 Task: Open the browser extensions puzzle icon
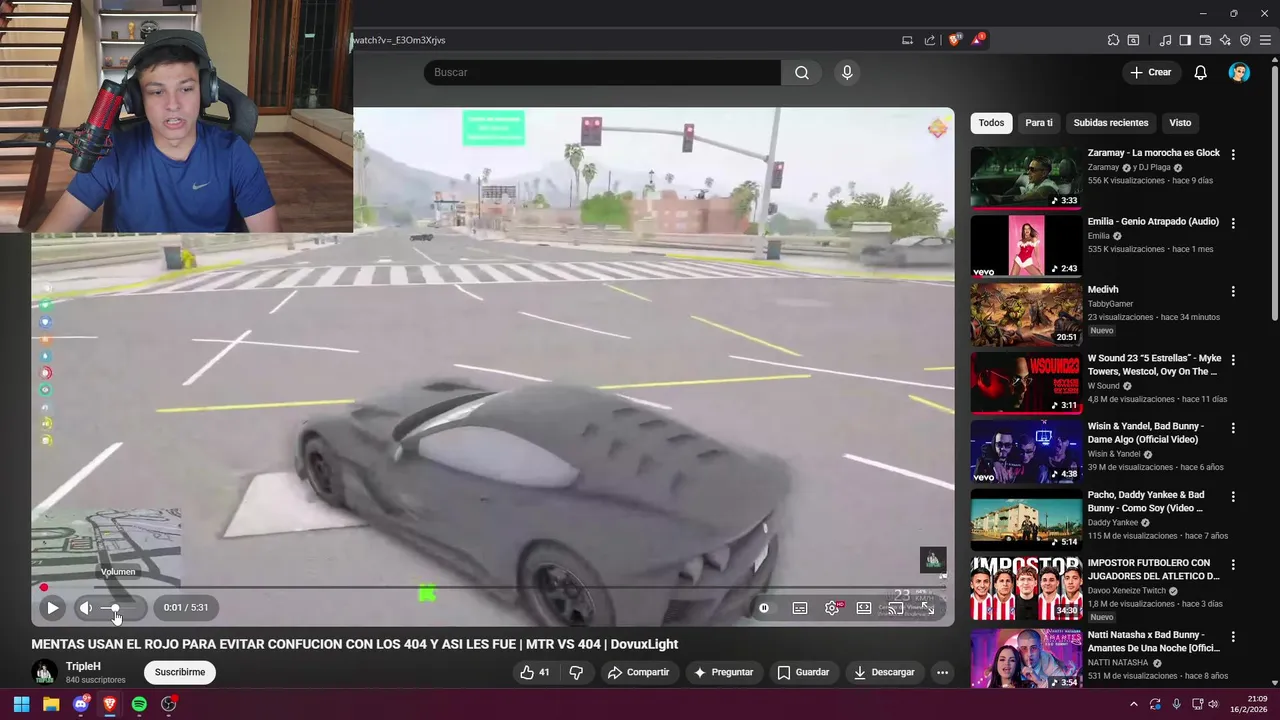pos(1113,40)
